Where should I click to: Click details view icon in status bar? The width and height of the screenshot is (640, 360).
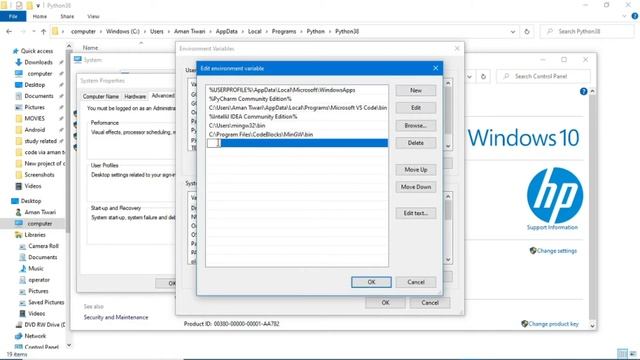622,354
